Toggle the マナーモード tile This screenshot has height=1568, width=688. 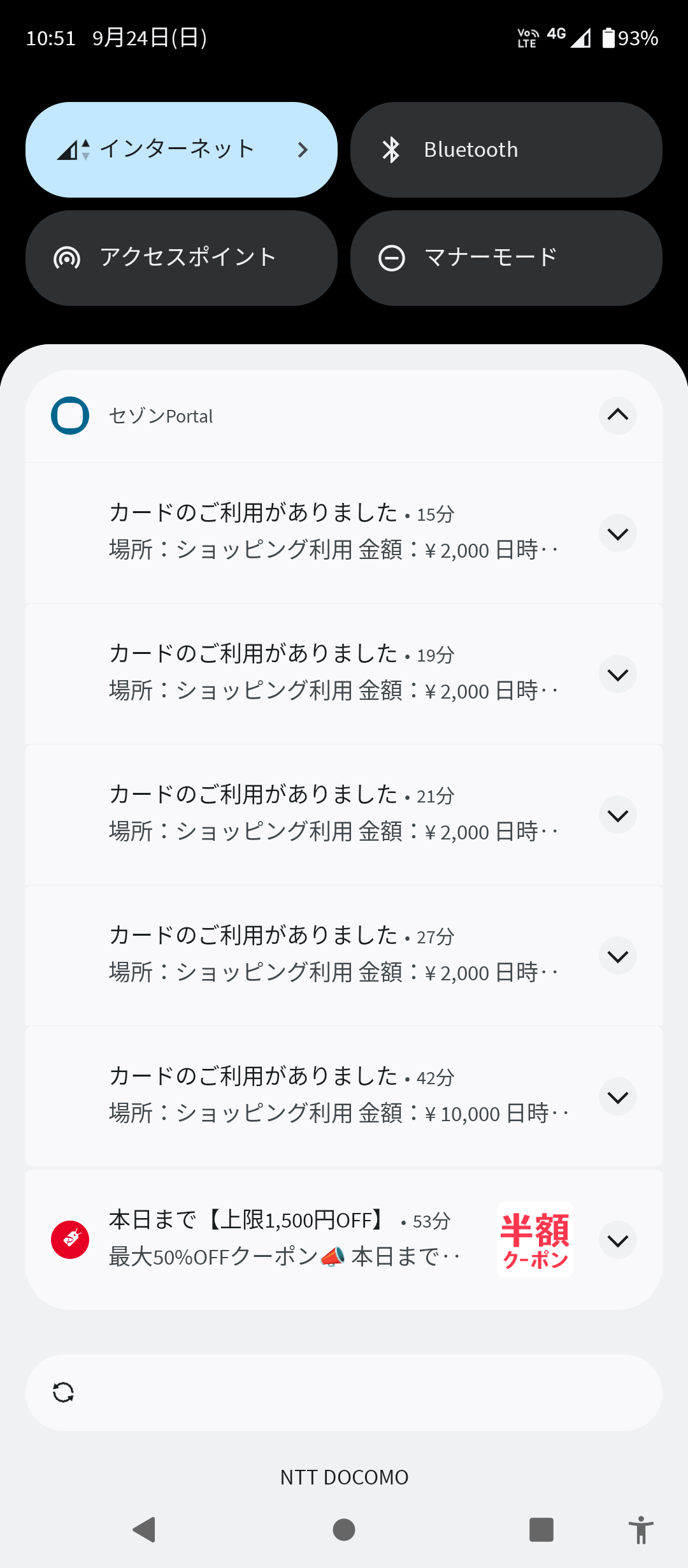click(x=506, y=258)
